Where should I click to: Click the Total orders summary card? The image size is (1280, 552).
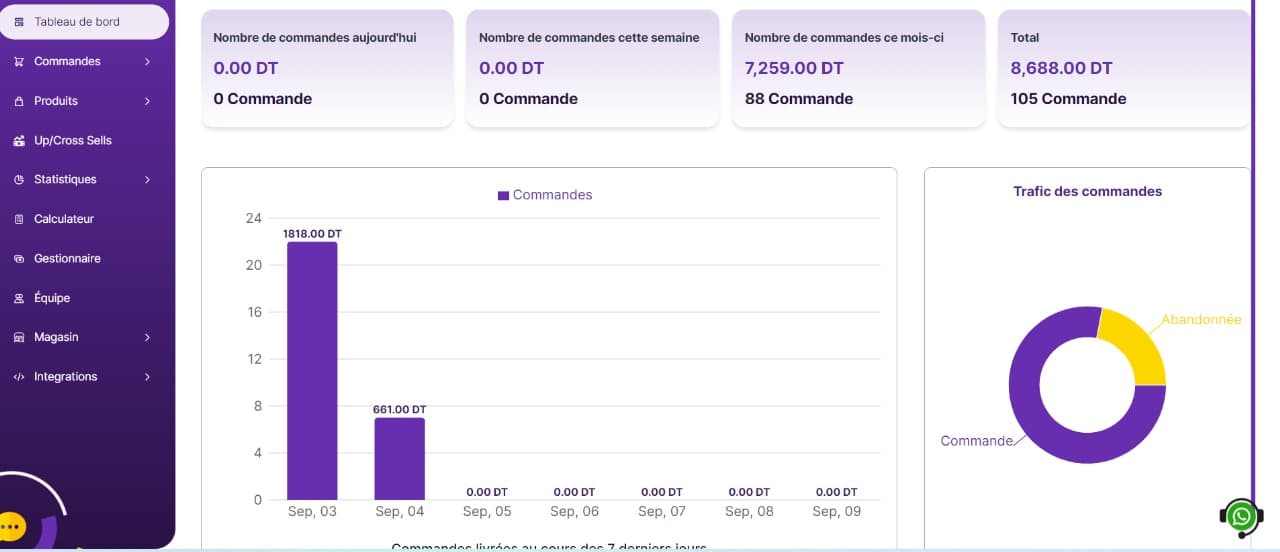pyautogui.click(x=1123, y=68)
